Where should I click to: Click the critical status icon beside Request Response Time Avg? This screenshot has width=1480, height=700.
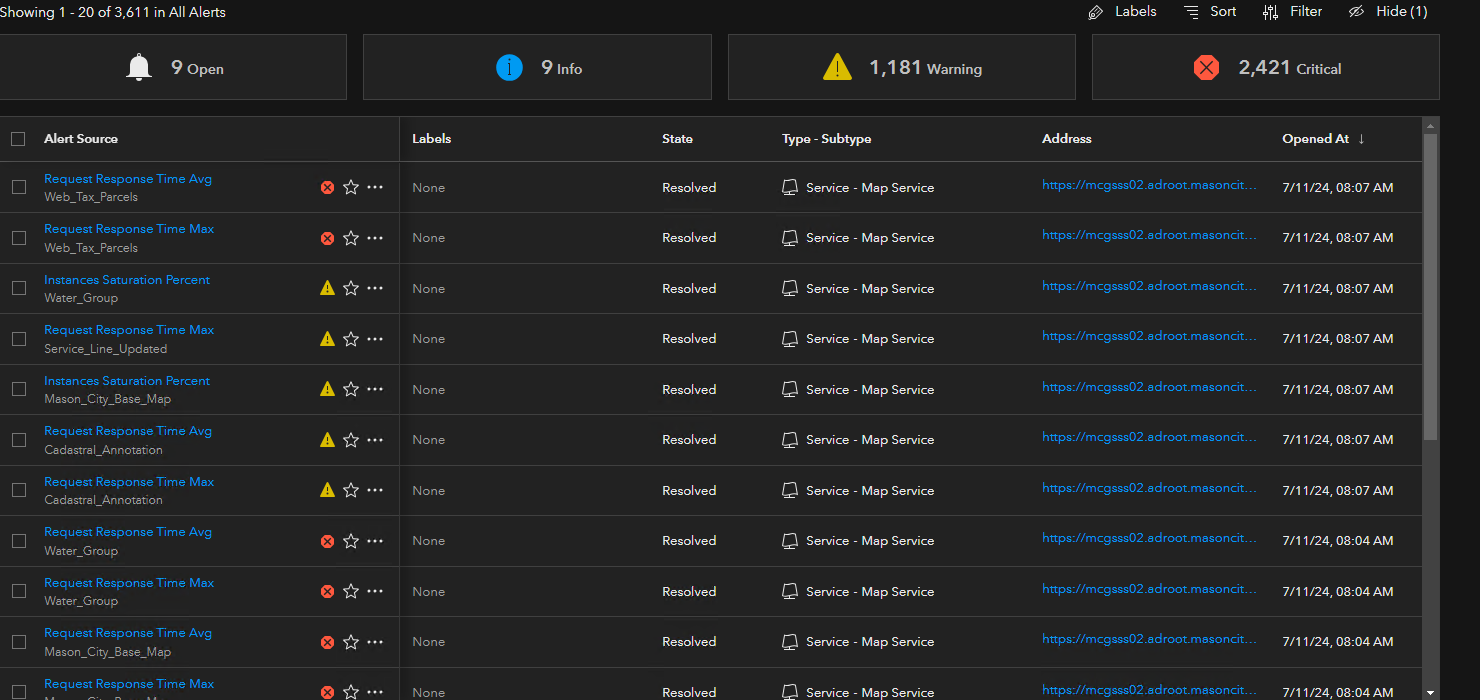(x=327, y=187)
